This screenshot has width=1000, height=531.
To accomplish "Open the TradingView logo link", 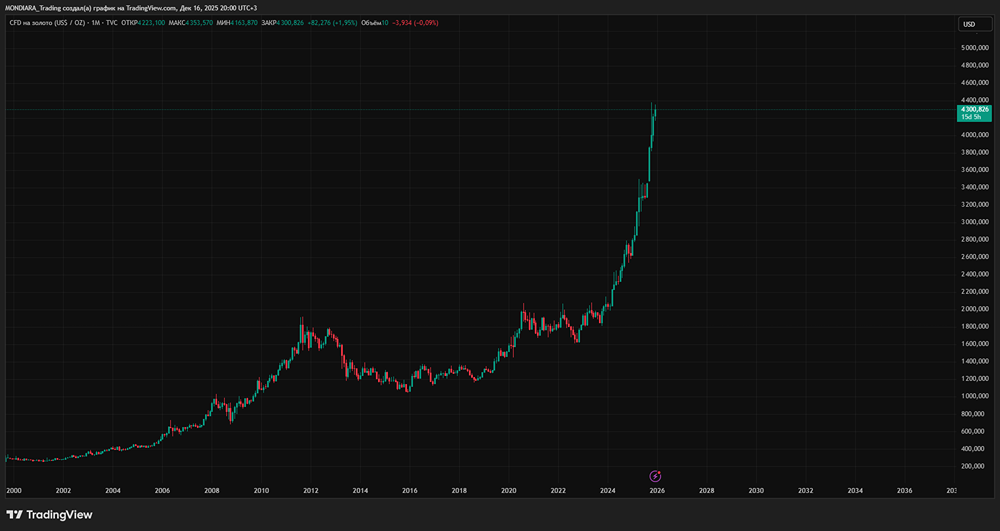I will click(49, 514).
